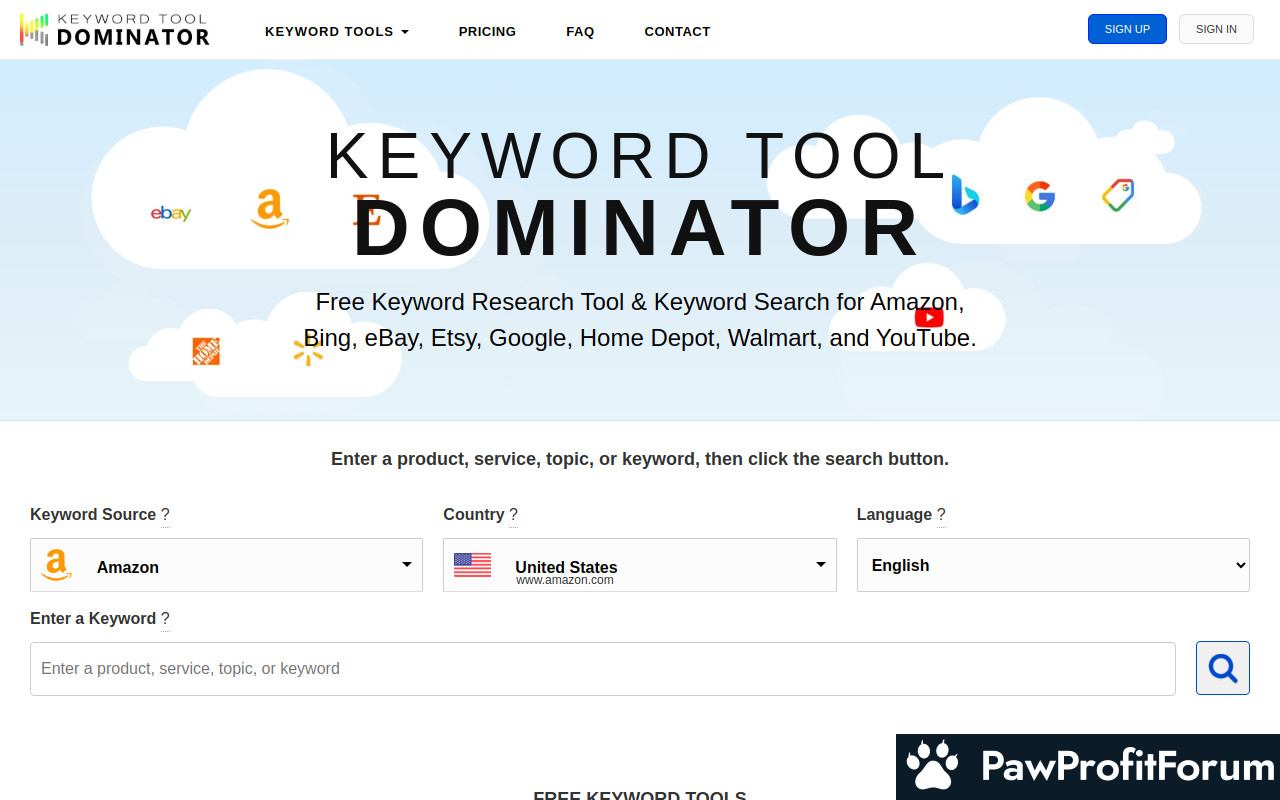Go to the Pricing page
The height and width of the screenshot is (800, 1280).
coord(487,31)
